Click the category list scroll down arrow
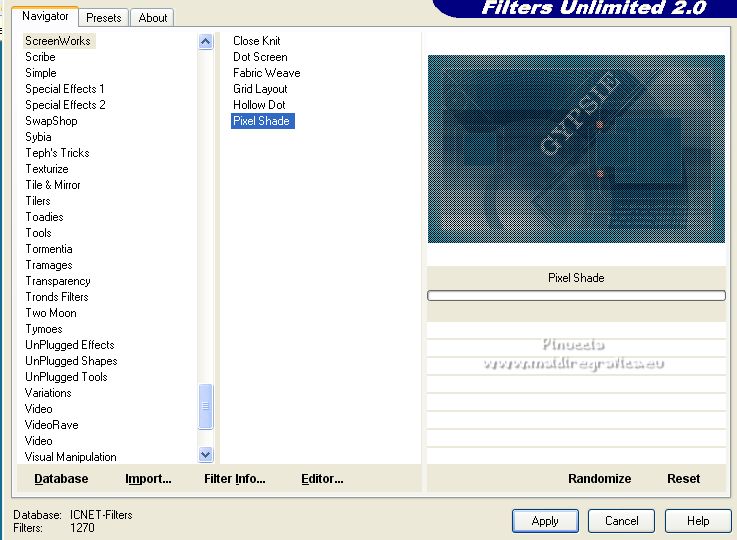 (205, 454)
